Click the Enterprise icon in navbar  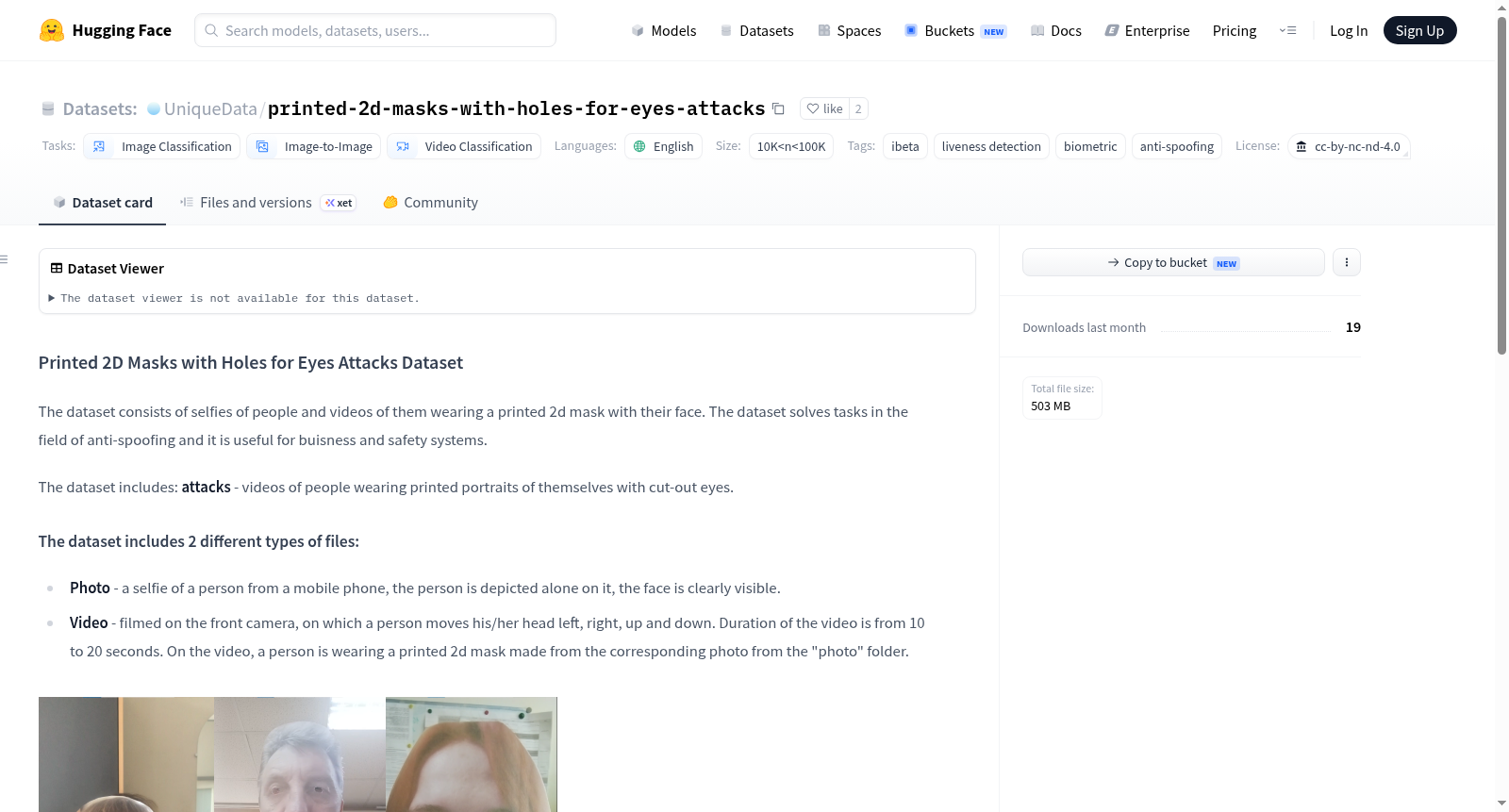pos(1112,30)
